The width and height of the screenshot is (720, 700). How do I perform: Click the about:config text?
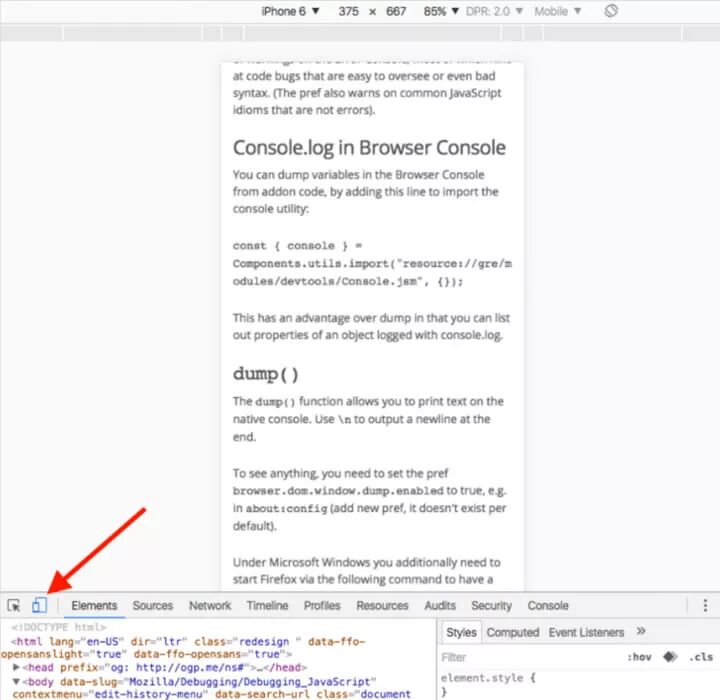click(287, 508)
